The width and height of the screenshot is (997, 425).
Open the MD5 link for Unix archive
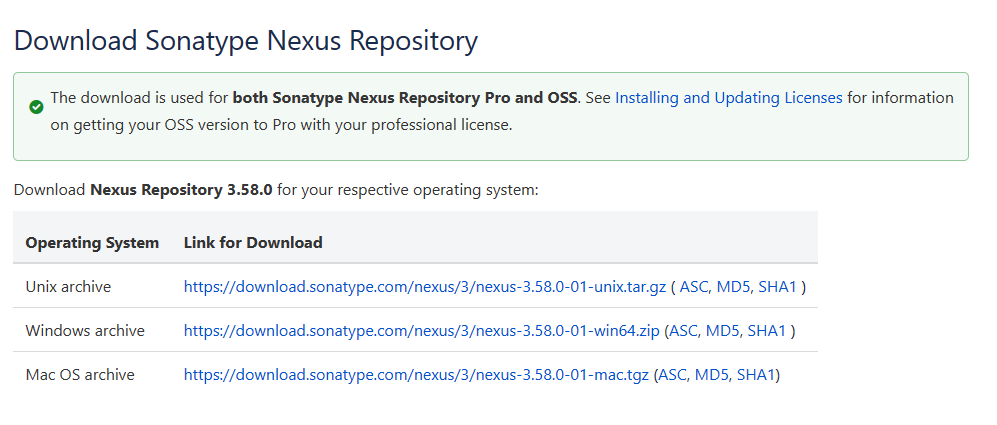coord(734,287)
